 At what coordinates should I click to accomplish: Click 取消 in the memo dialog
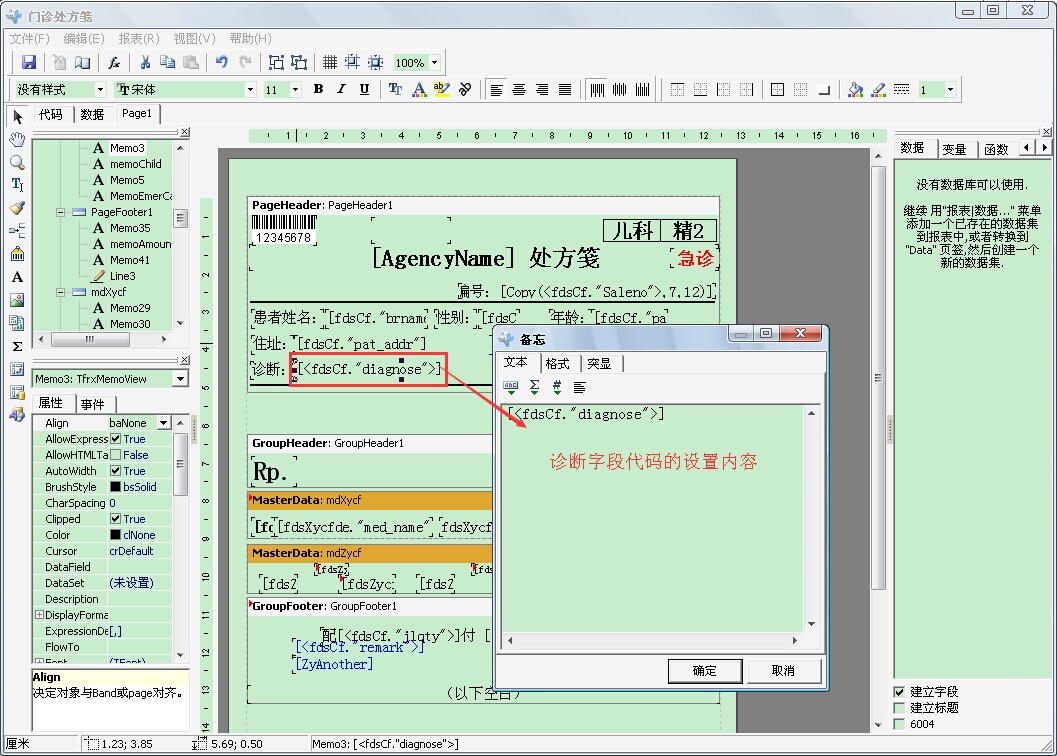pyautogui.click(x=783, y=671)
